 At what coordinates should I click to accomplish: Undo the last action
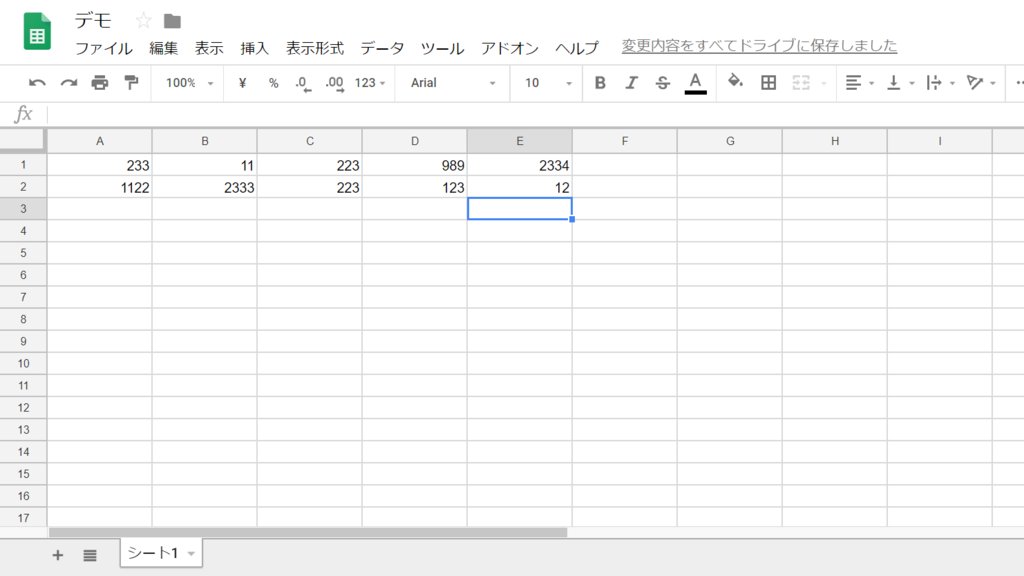tap(37, 83)
